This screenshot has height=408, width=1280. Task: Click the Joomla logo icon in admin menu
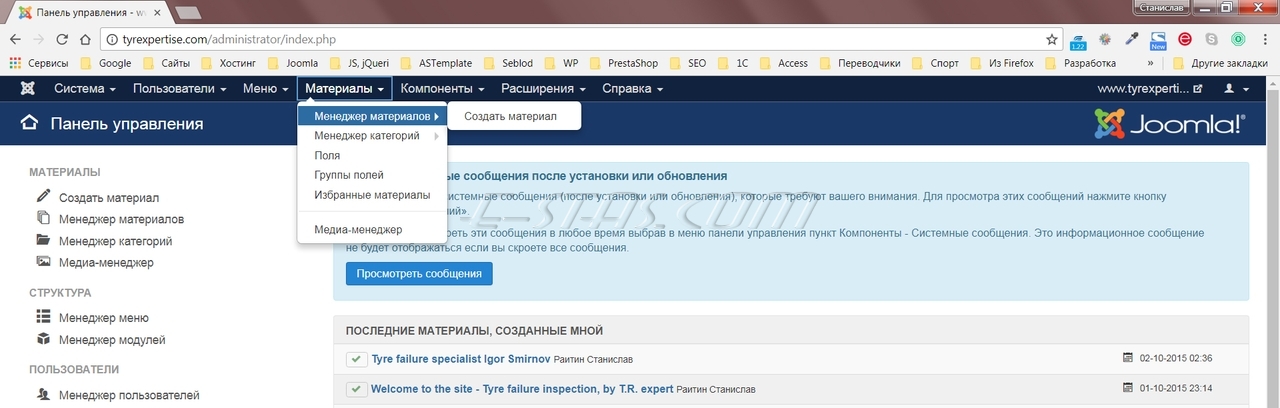pos(27,89)
